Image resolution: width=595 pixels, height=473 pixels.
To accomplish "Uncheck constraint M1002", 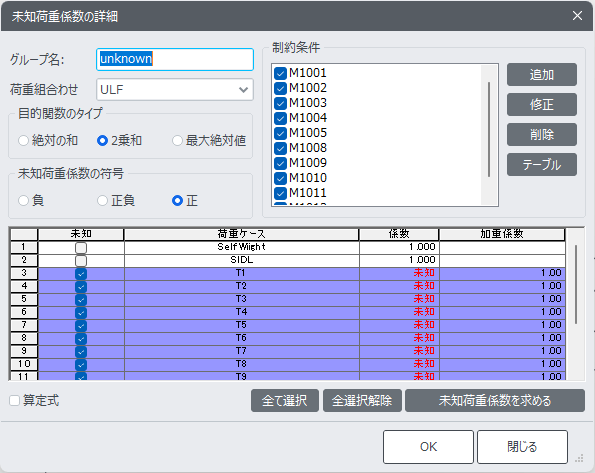I will 280,88.
